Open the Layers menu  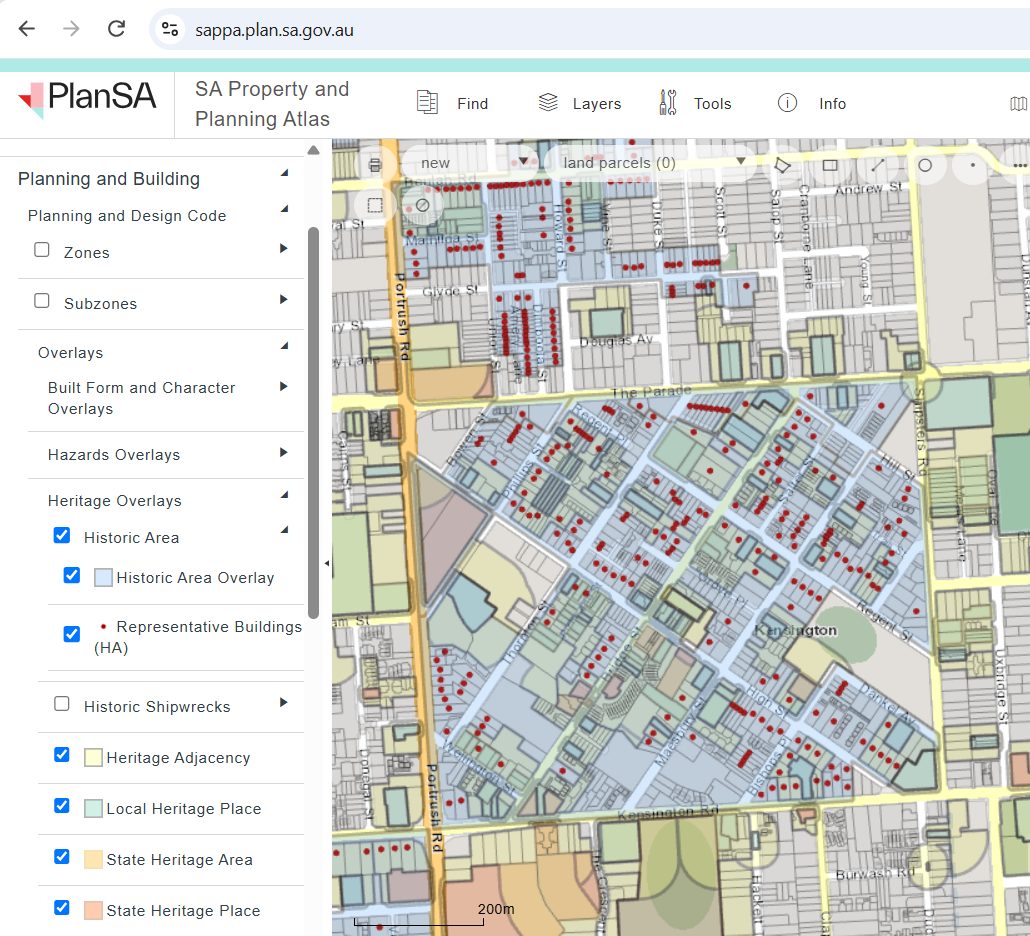(579, 103)
